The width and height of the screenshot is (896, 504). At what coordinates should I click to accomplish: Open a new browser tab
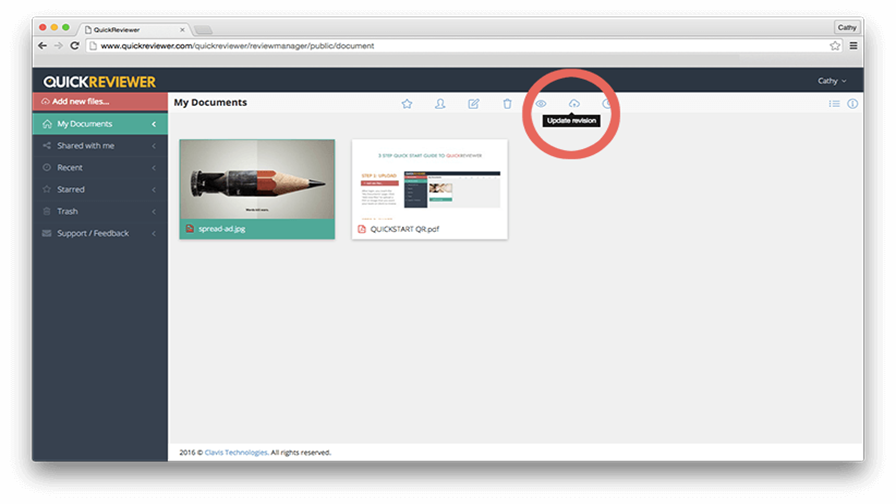[x=203, y=30]
